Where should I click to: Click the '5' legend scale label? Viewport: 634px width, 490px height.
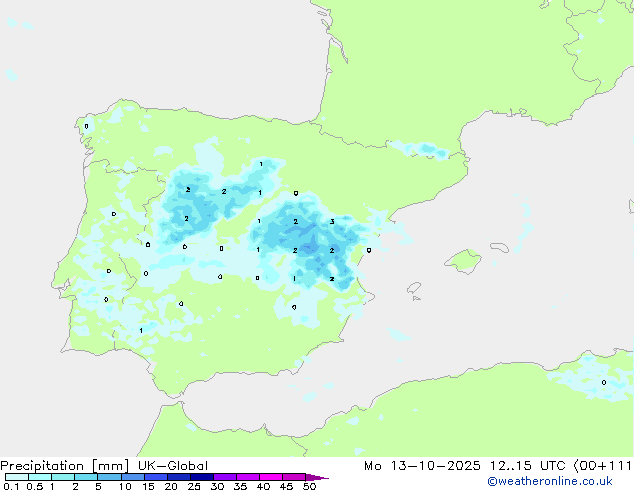pyautogui.click(x=98, y=486)
